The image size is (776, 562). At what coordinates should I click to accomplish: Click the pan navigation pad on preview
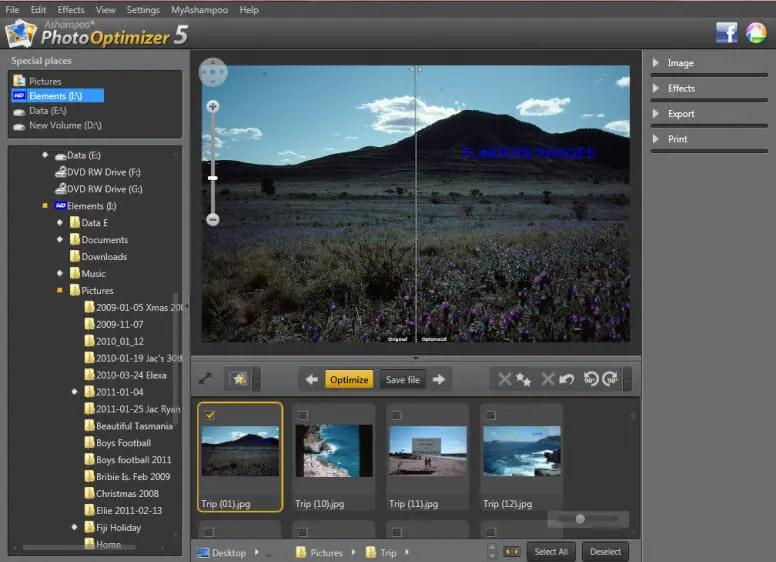(x=213, y=72)
